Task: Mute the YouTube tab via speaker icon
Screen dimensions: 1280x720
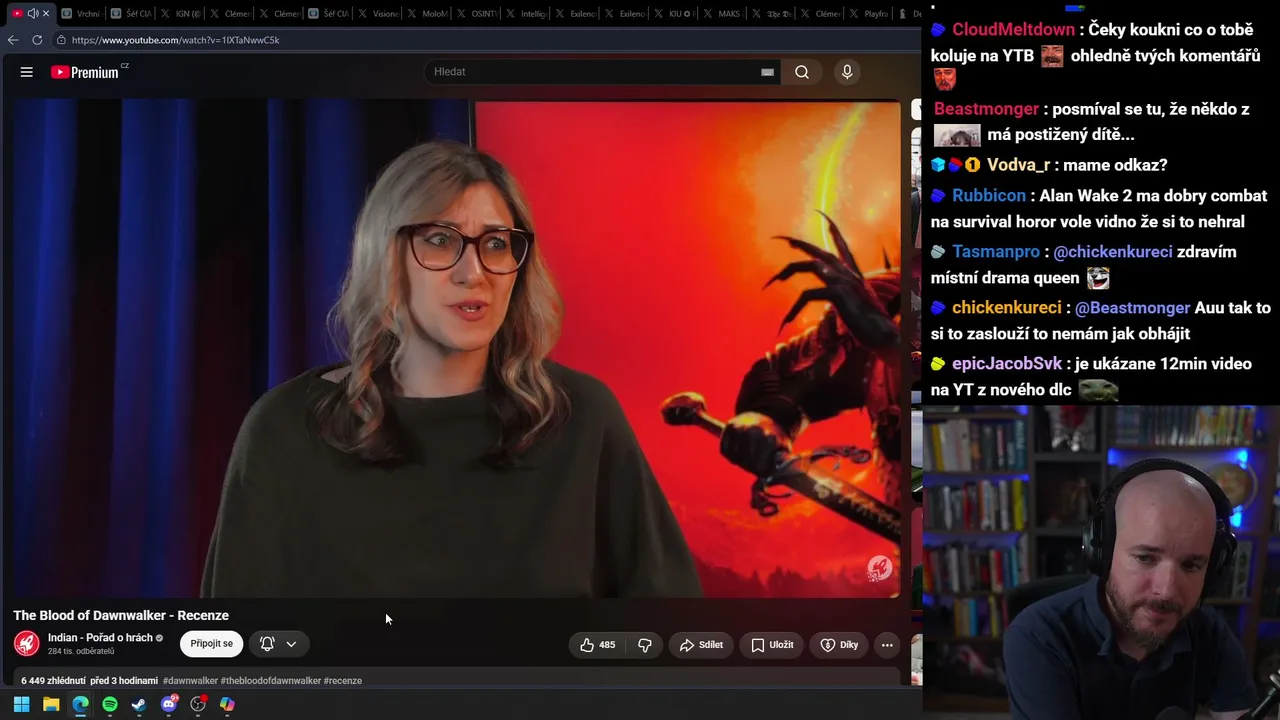Action: coord(32,13)
